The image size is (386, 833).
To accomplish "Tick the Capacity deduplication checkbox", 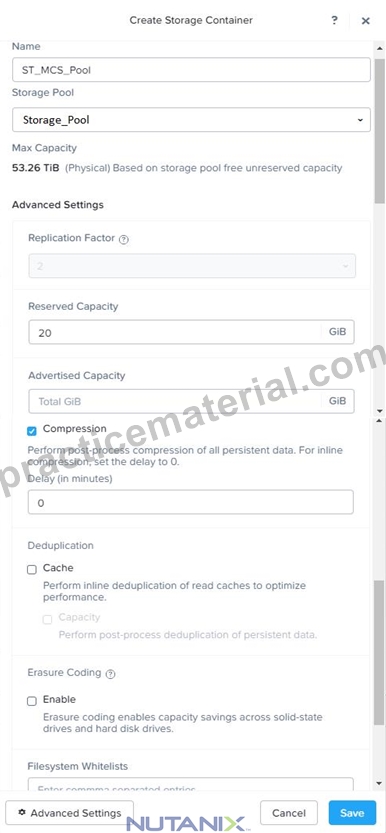I will pos(48,619).
